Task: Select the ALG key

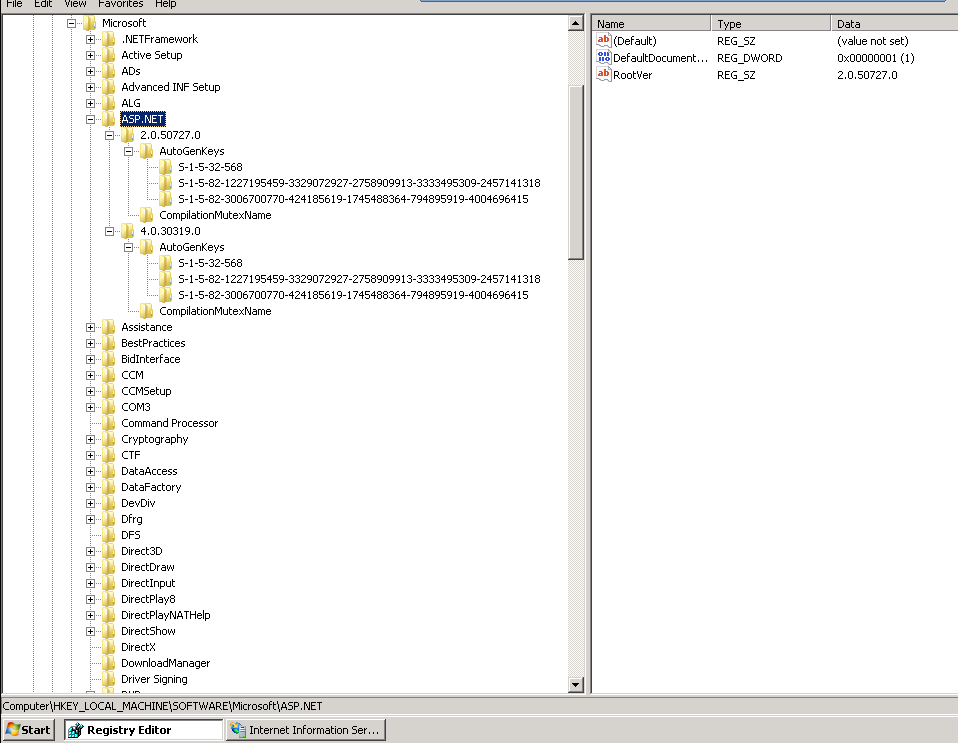Action: [131, 103]
